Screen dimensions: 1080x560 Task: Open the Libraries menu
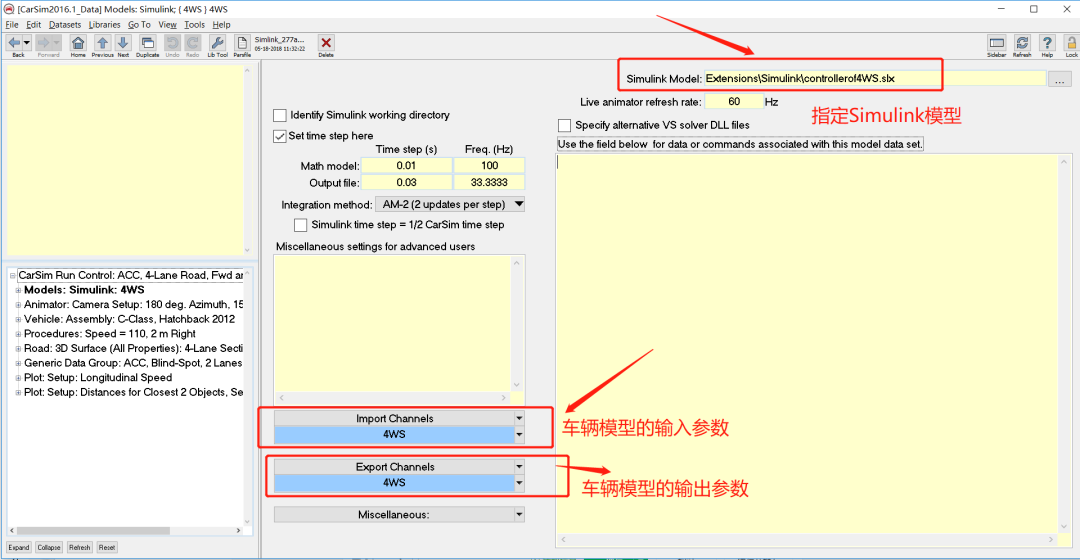[x=105, y=25]
